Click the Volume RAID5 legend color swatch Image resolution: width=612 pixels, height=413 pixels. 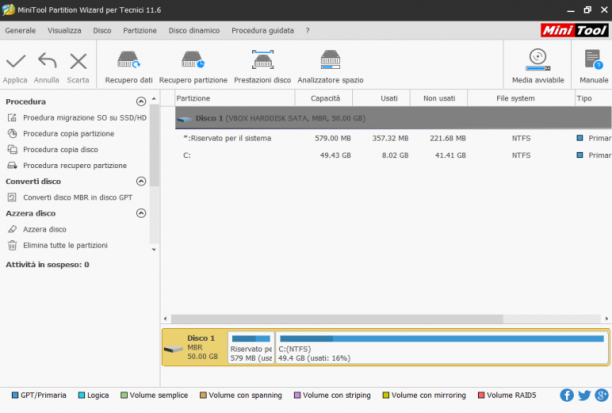(x=481, y=395)
